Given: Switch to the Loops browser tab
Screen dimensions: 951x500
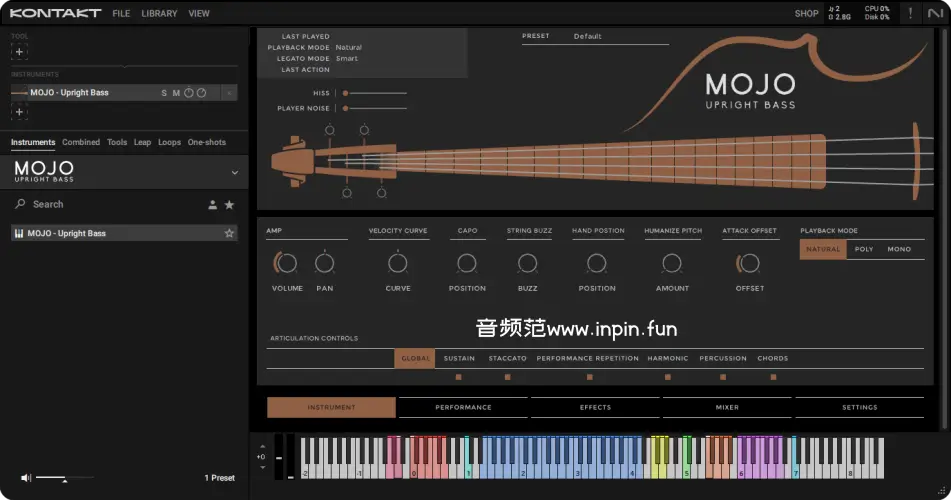Looking at the screenshot, I should 170,142.
